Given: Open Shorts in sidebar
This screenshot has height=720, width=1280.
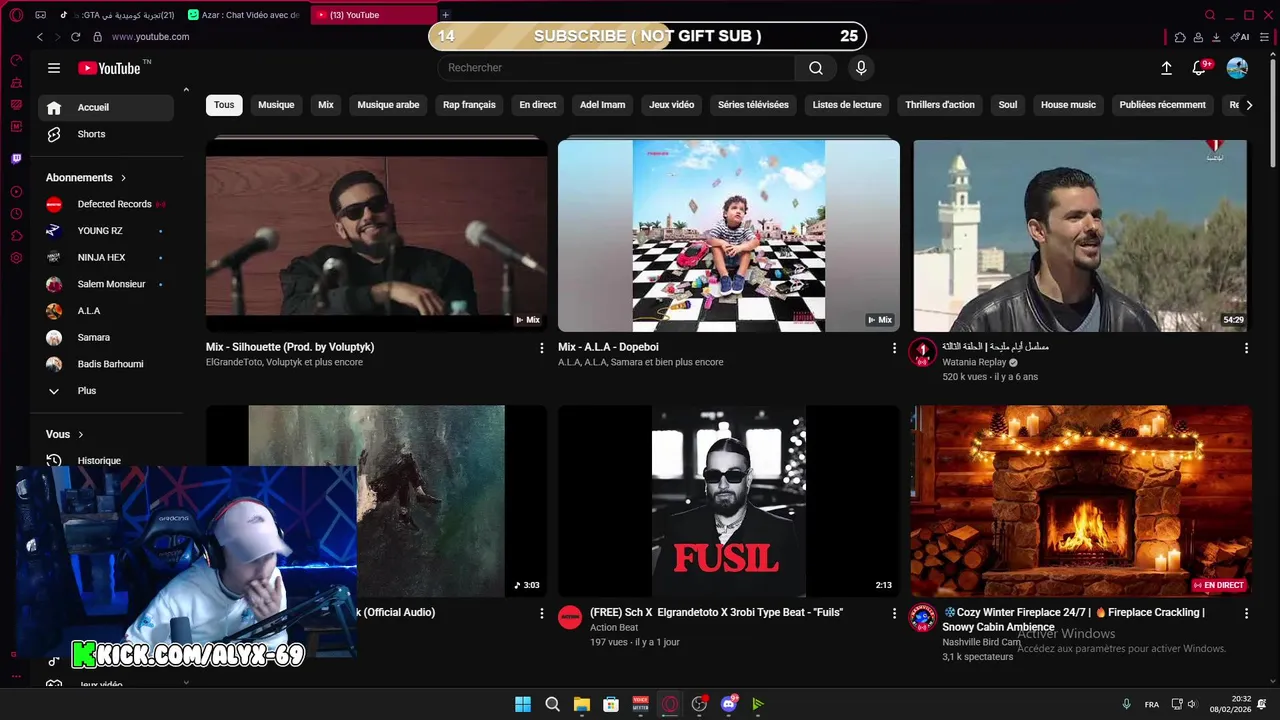Looking at the screenshot, I should coord(106,134).
